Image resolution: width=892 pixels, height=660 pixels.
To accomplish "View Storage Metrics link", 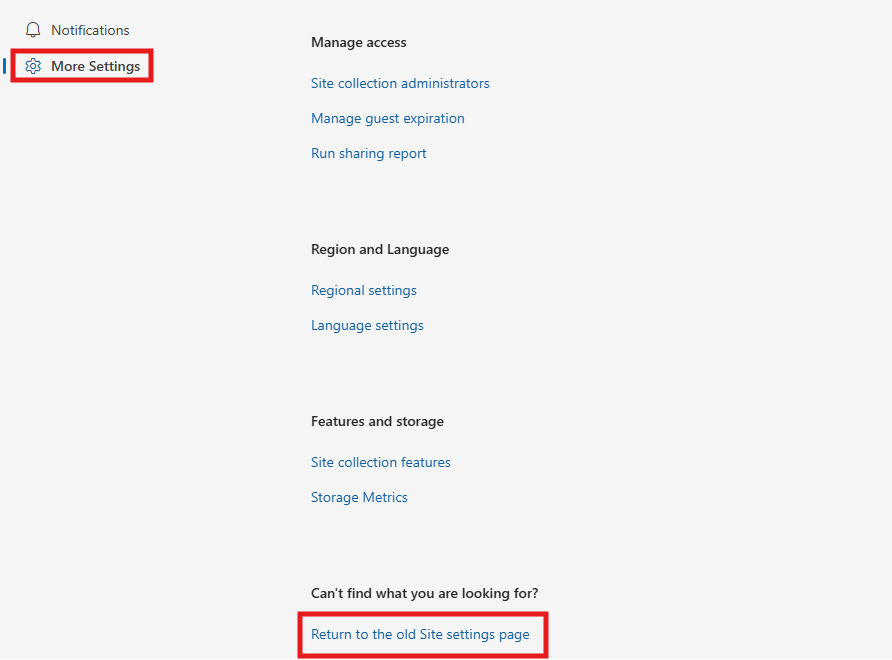I will (359, 497).
